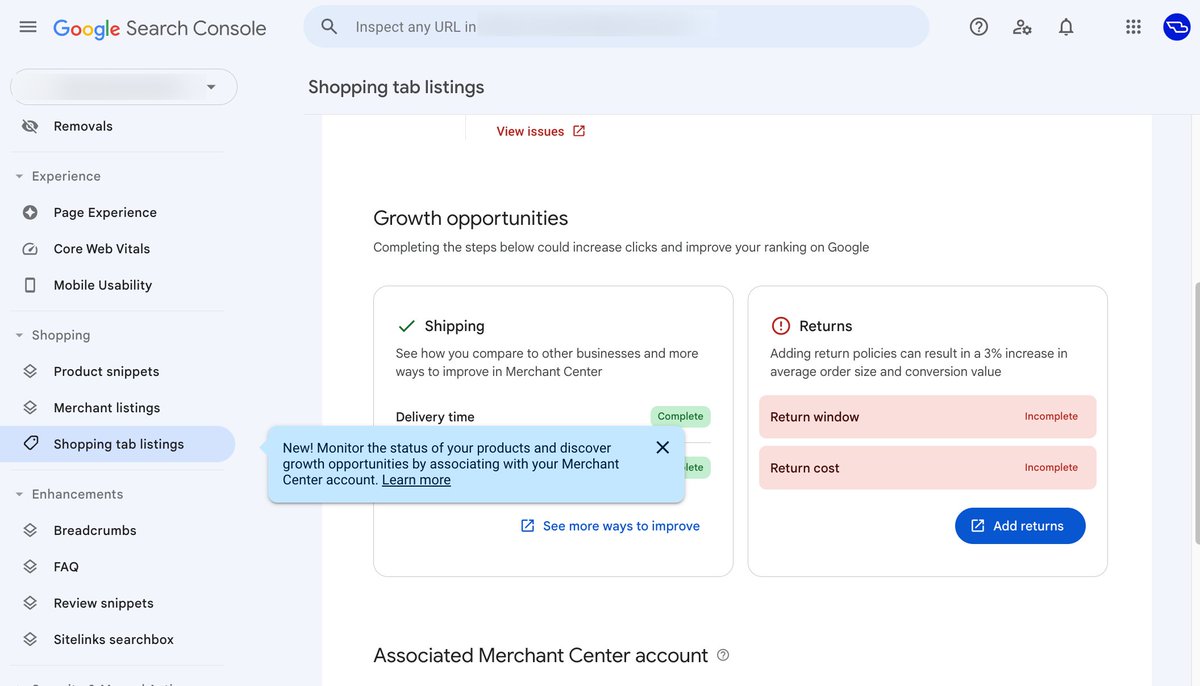The image size is (1200, 686).
Task: Select Shopping tab listings menu item
Action: [x=117, y=444]
